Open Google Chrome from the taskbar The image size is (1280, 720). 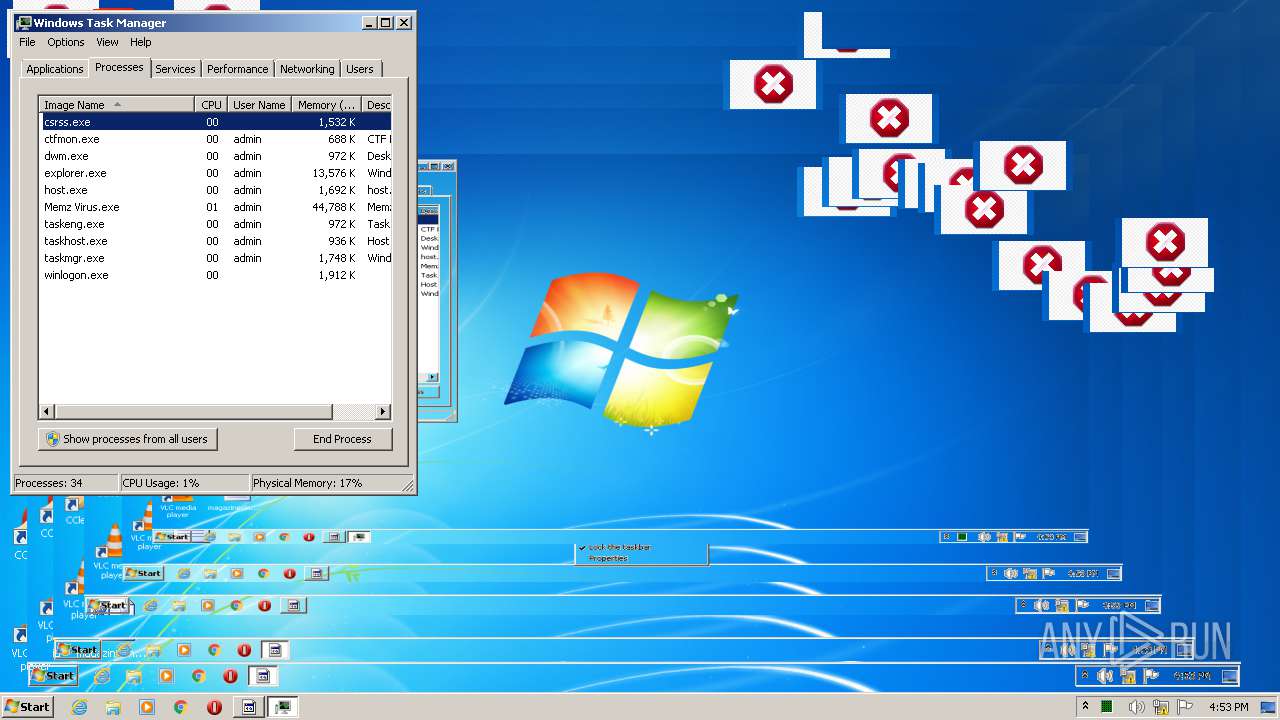(x=181, y=706)
